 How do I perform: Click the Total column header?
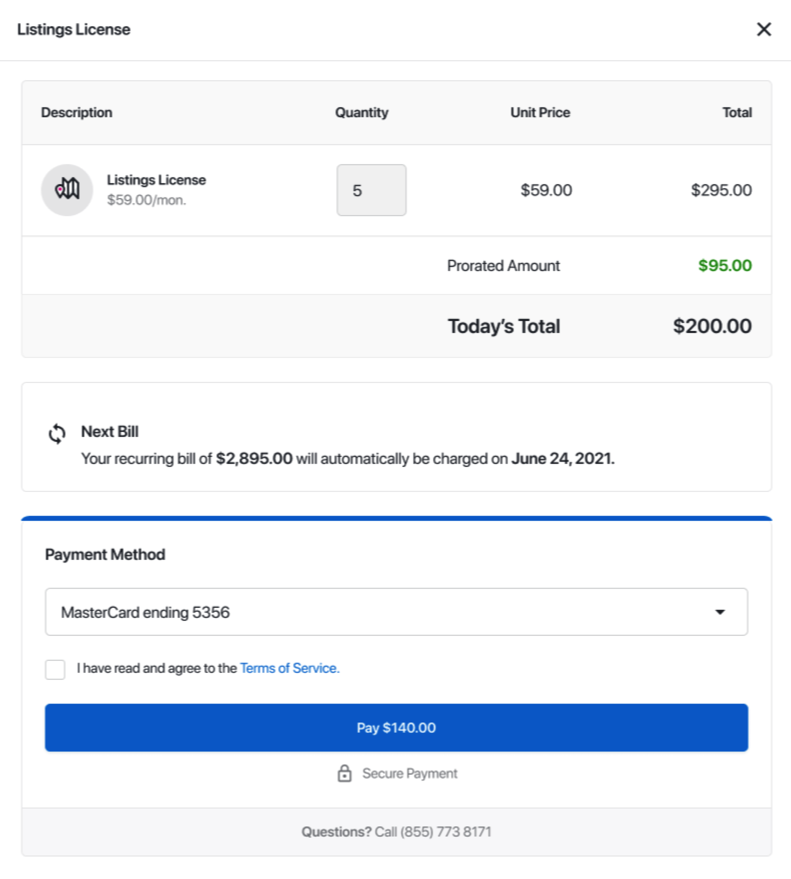(737, 113)
